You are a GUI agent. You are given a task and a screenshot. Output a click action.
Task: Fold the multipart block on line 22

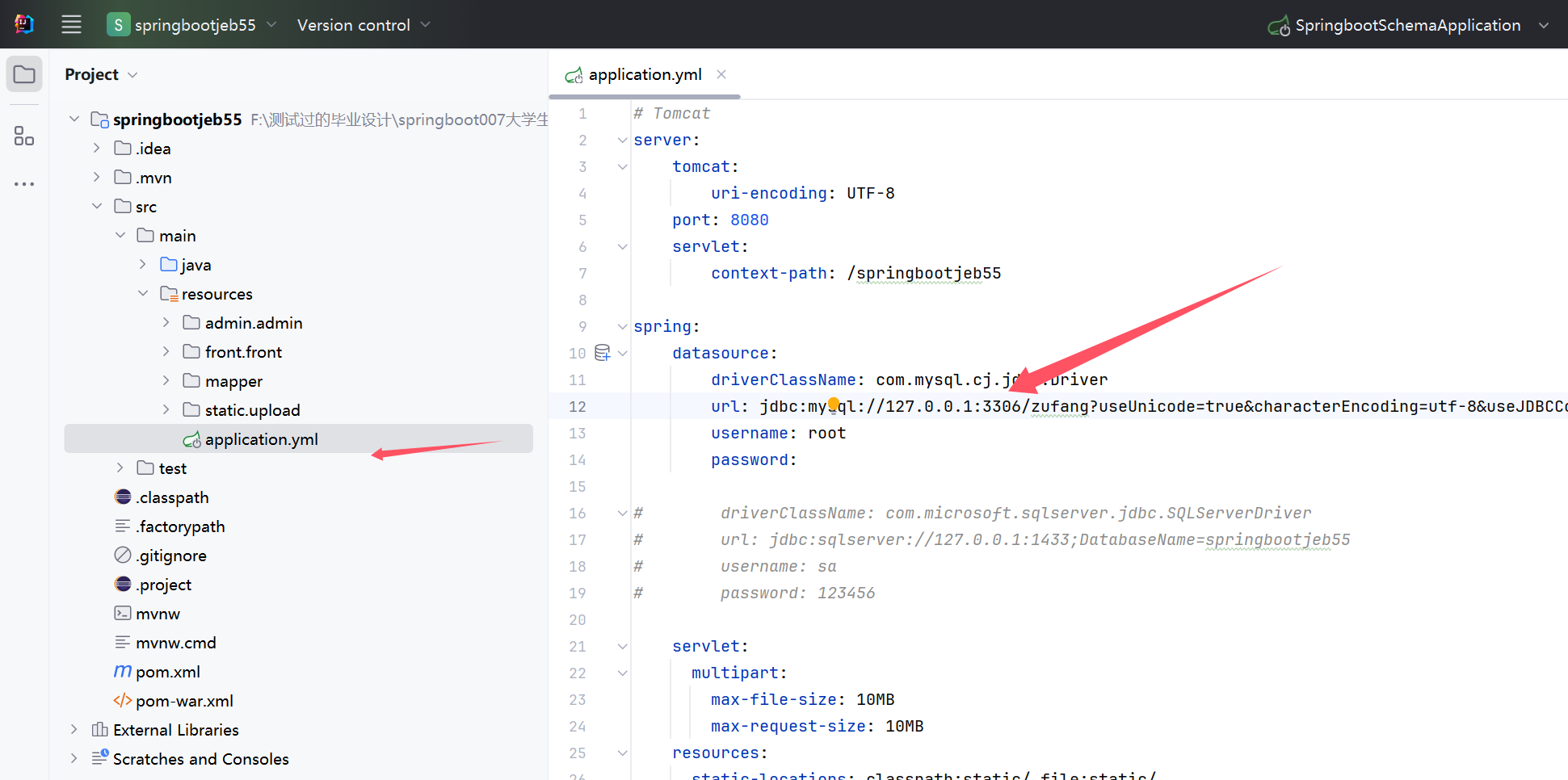(x=622, y=673)
